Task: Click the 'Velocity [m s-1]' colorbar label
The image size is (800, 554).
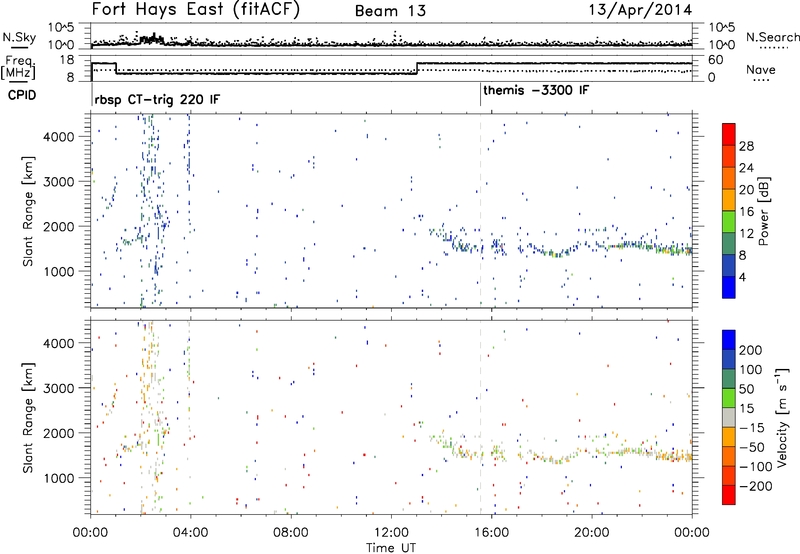Action: click(781, 417)
